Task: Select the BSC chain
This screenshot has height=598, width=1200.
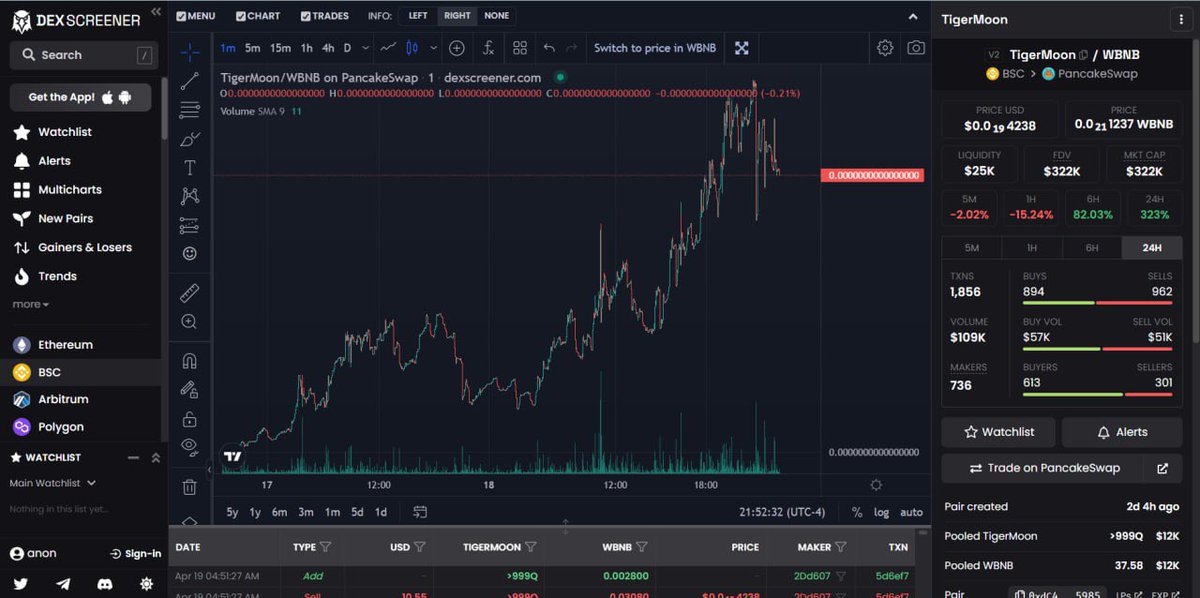Action: coord(80,372)
